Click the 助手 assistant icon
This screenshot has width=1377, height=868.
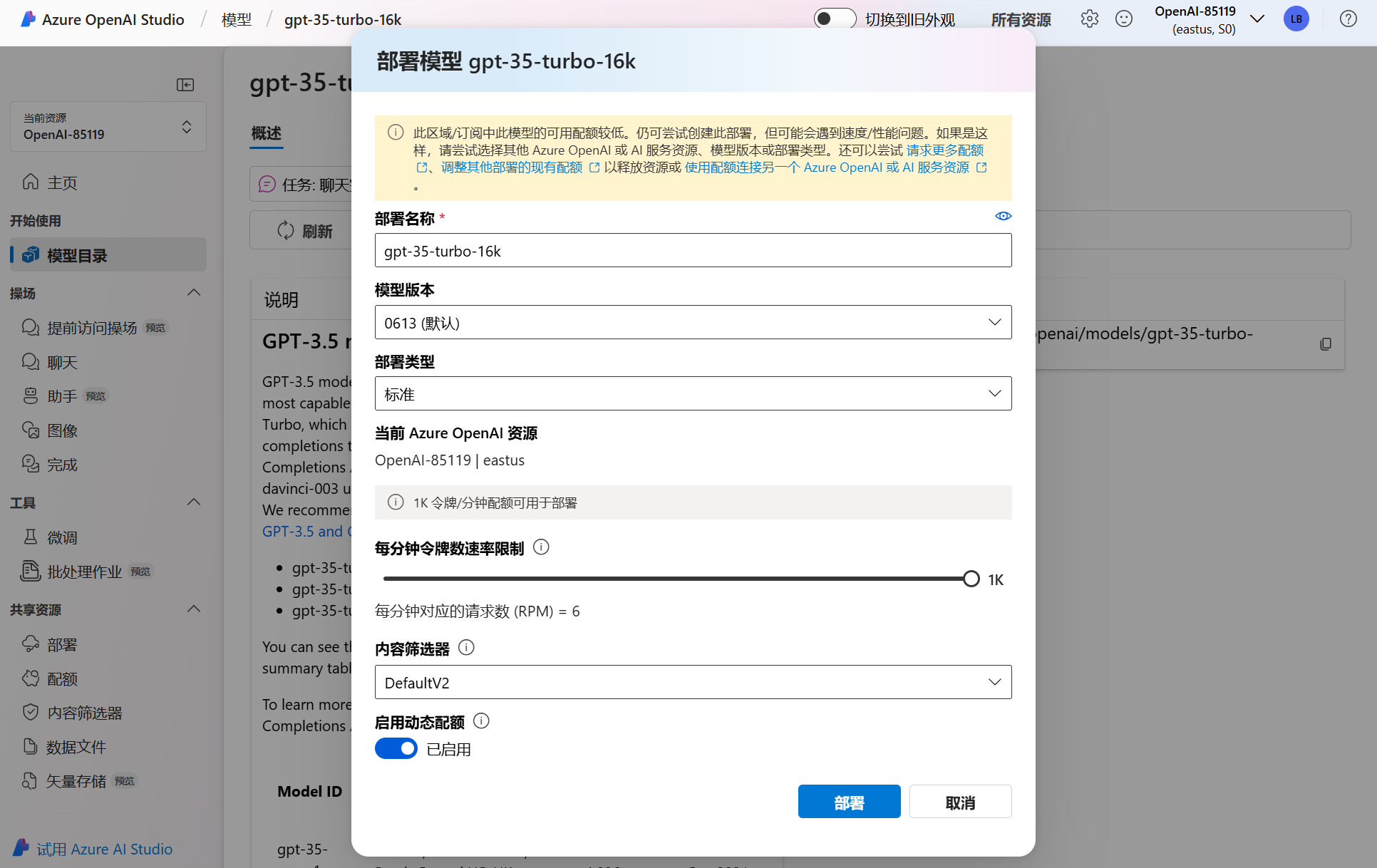pos(31,396)
